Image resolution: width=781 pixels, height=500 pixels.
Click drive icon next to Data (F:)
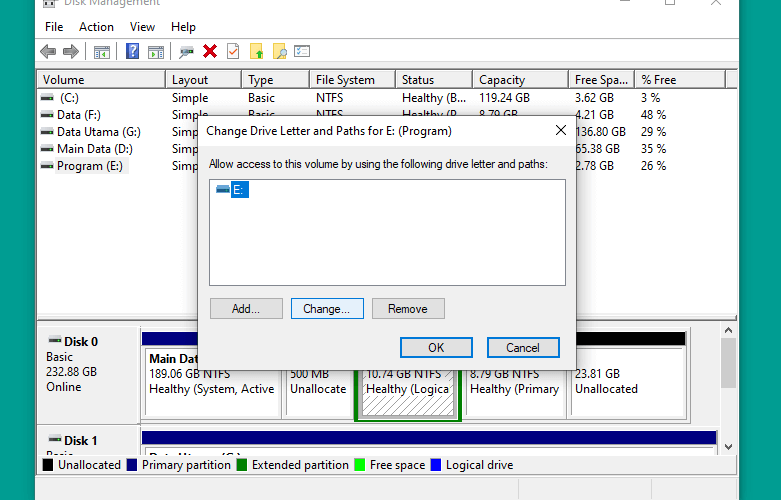click(x=47, y=115)
